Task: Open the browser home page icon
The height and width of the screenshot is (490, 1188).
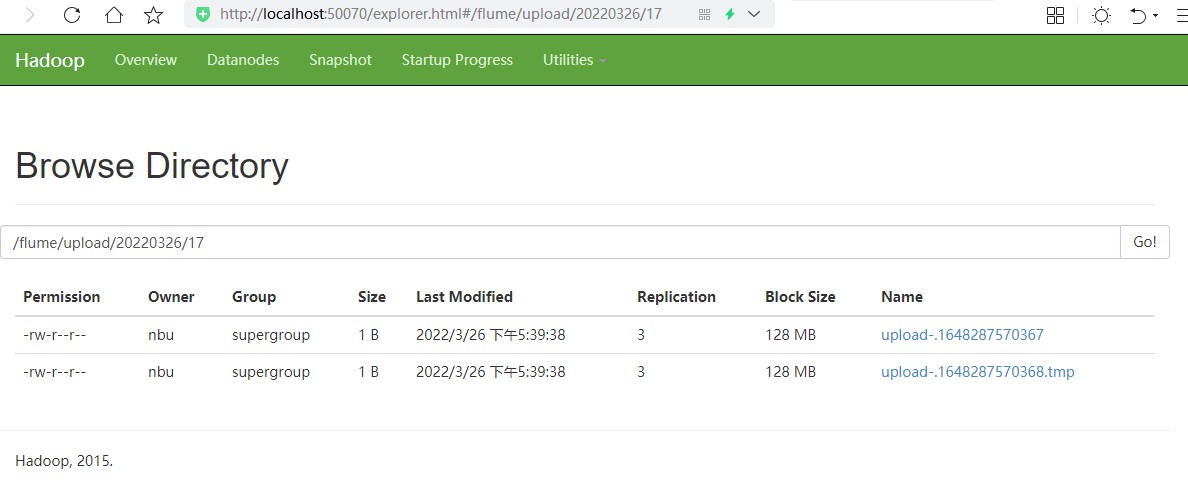Action: pyautogui.click(x=114, y=14)
